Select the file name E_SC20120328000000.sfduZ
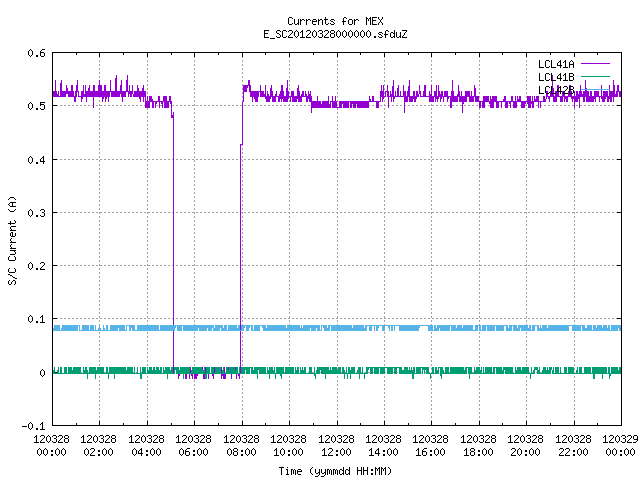640x480 pixels. (x=335, y=34)
